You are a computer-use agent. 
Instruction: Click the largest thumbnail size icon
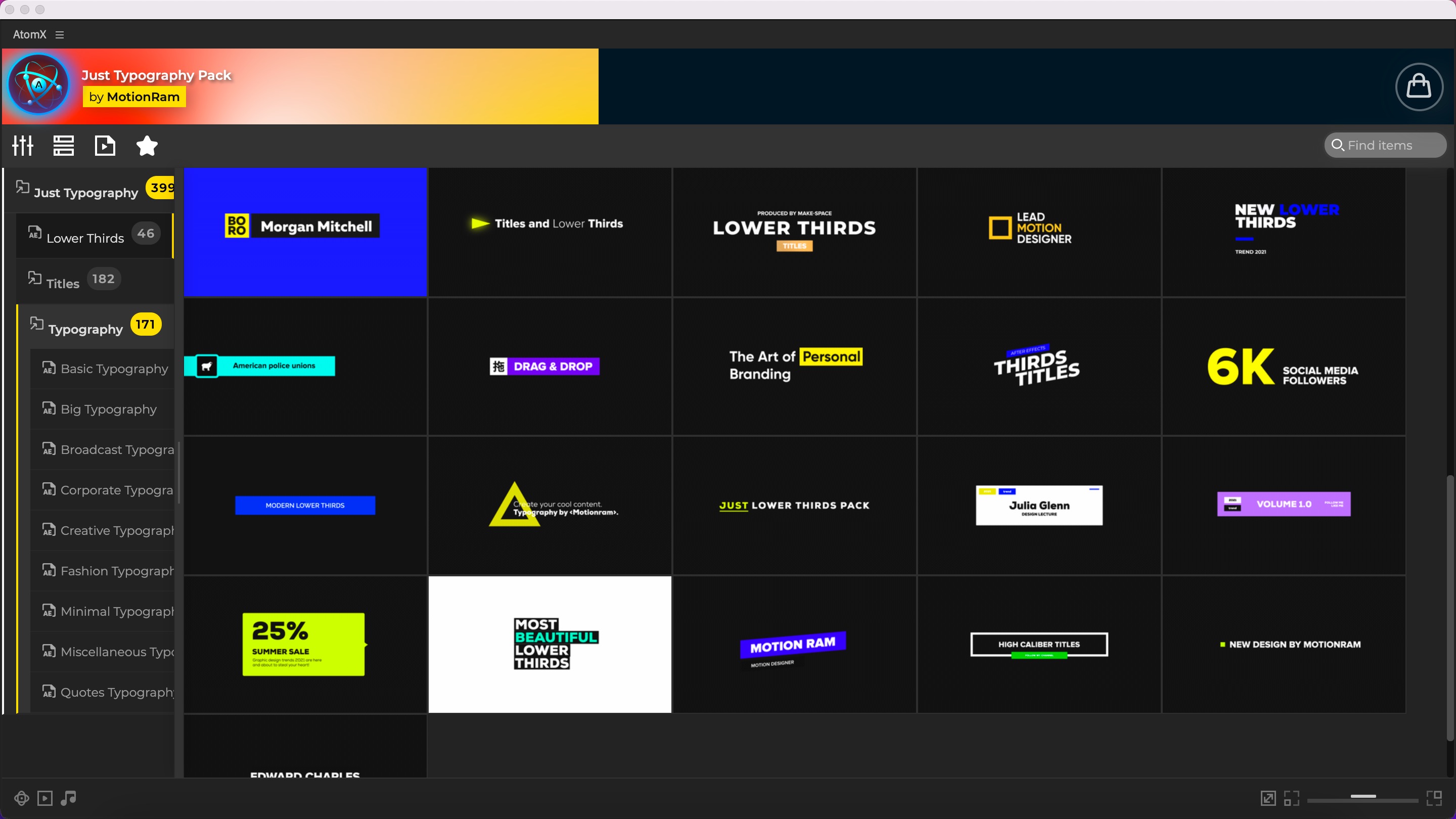point(1434,798)
